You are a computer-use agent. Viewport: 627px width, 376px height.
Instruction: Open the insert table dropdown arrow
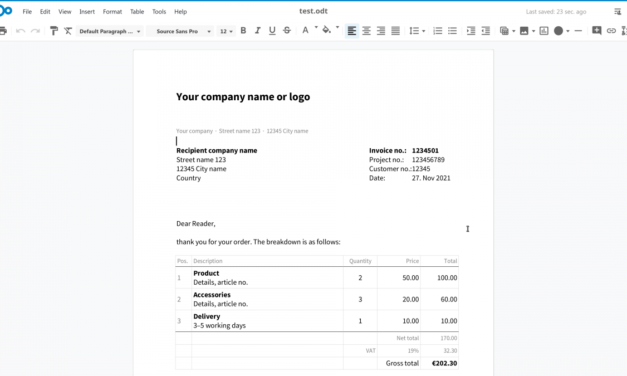click(513, 31)
